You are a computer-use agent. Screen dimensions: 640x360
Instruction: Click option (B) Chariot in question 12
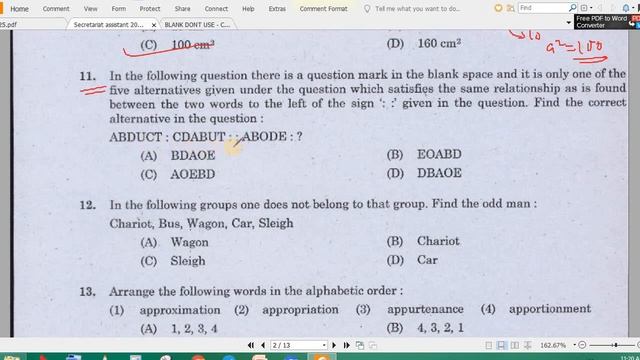point(423,241)
